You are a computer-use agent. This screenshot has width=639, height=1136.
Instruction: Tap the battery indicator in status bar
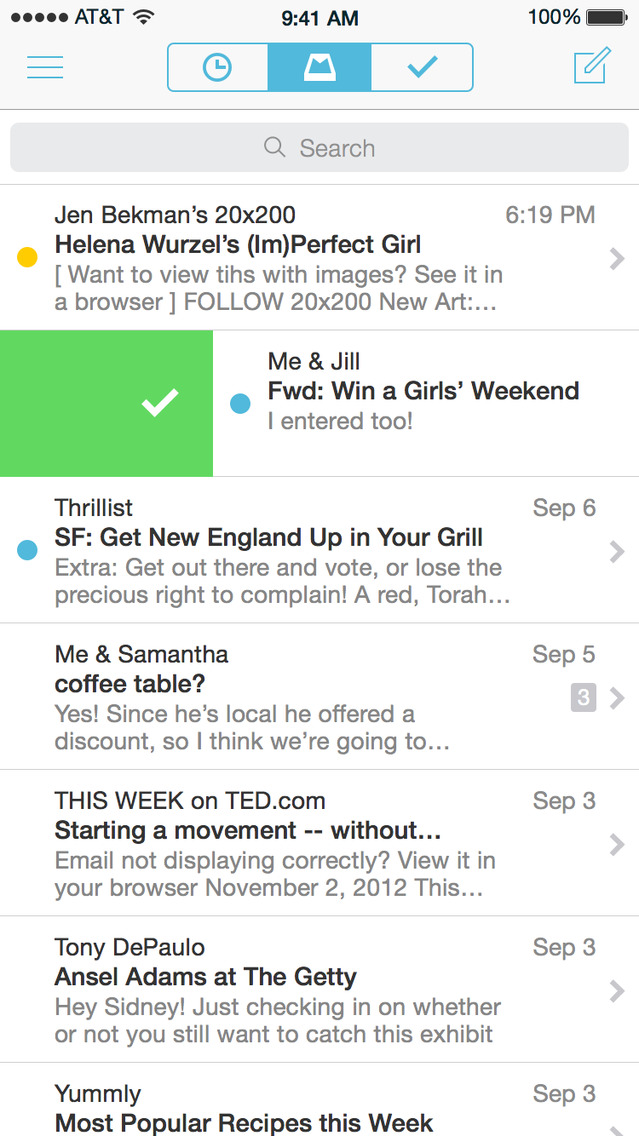(607, 17)
